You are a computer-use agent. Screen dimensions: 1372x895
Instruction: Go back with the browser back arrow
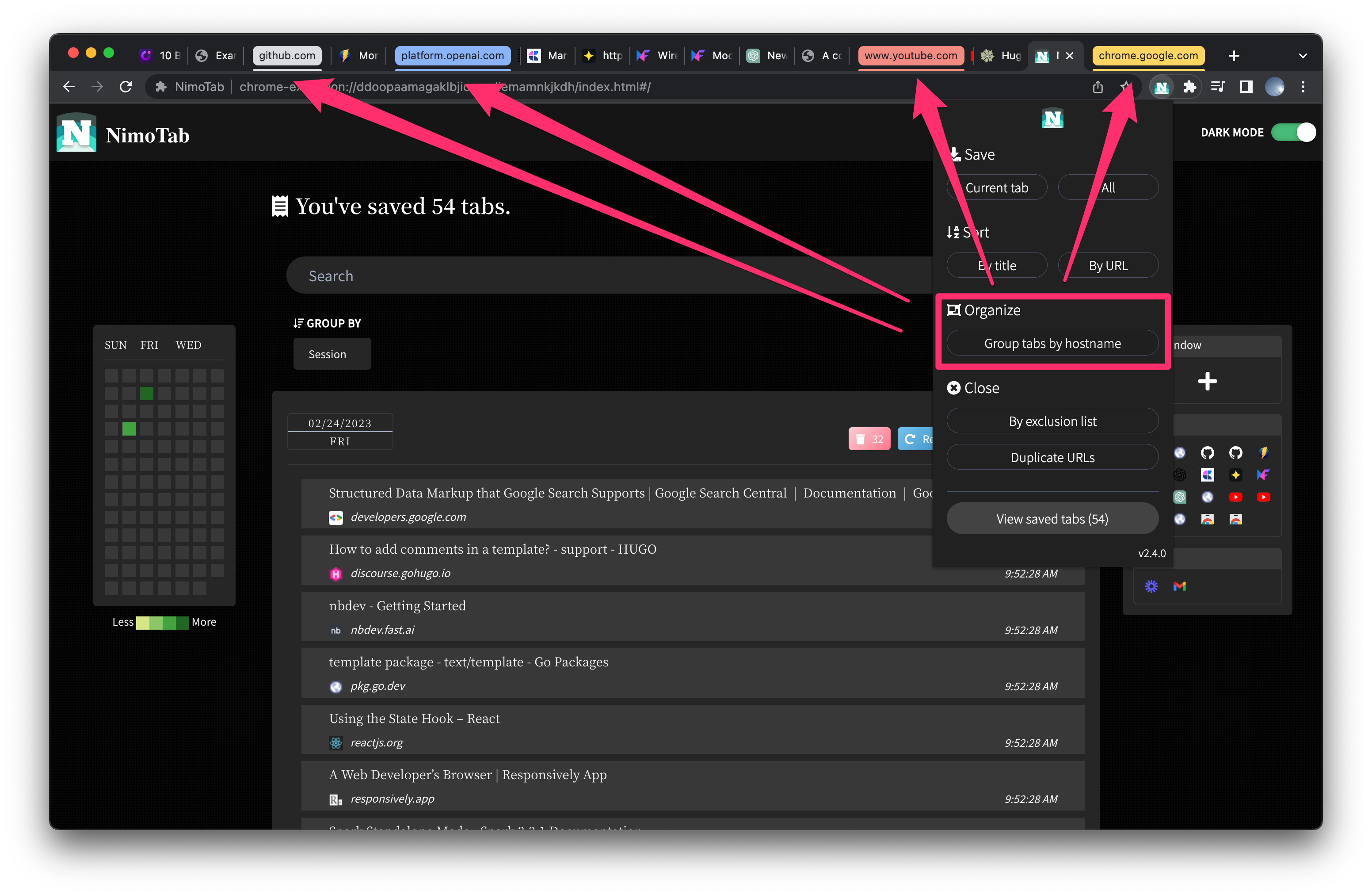[x=69, y=87]
